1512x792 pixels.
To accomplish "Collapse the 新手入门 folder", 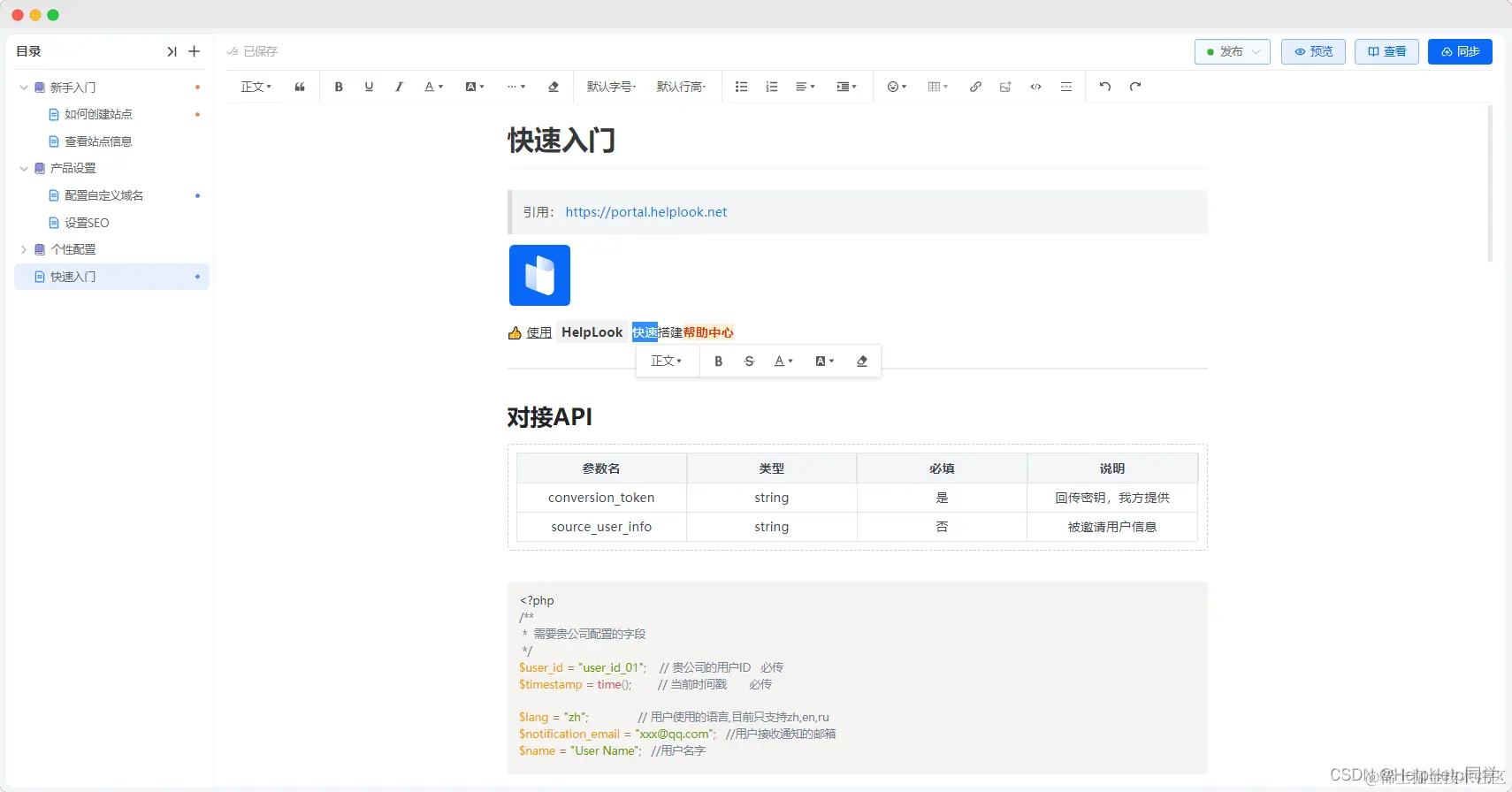I will [24, 88].
